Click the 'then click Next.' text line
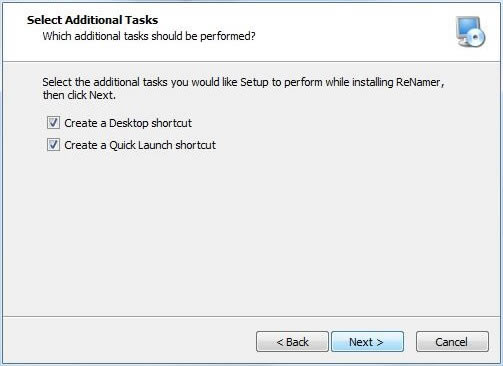 point(79,95)
